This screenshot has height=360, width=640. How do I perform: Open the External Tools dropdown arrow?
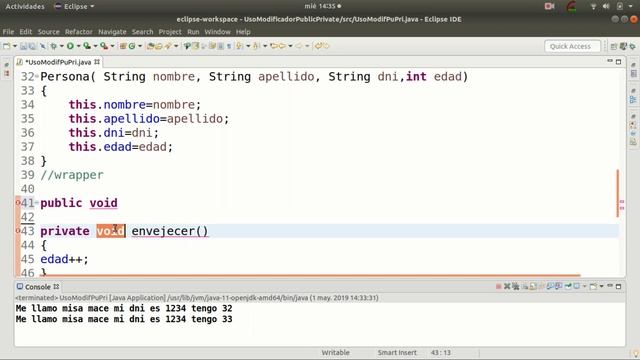[112, 46]
